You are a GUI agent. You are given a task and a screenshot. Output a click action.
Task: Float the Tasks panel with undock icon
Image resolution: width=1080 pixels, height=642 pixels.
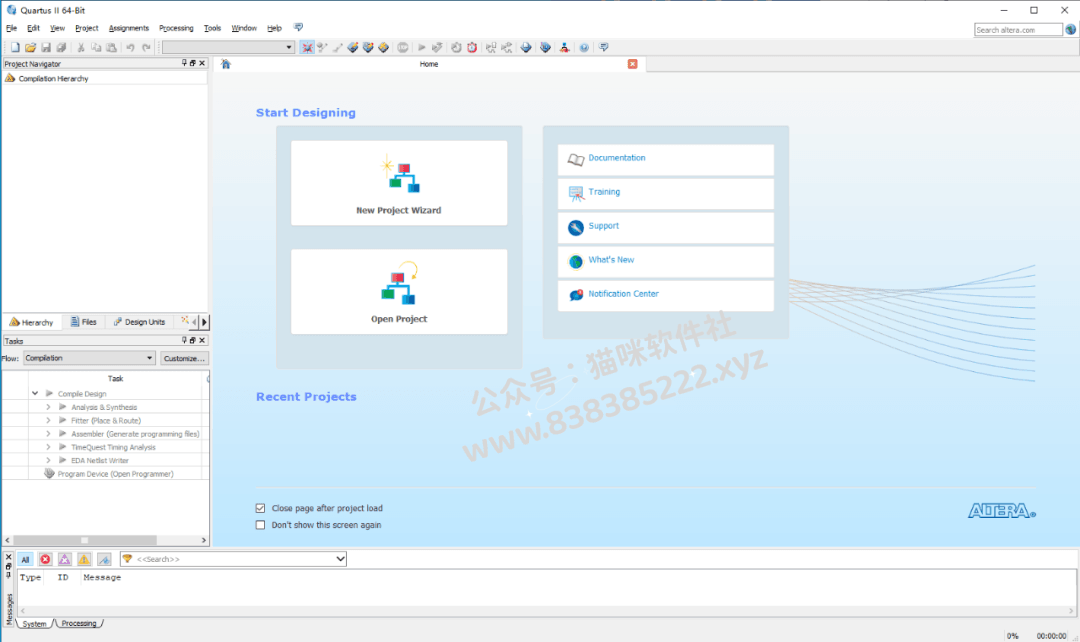[193, 340]
